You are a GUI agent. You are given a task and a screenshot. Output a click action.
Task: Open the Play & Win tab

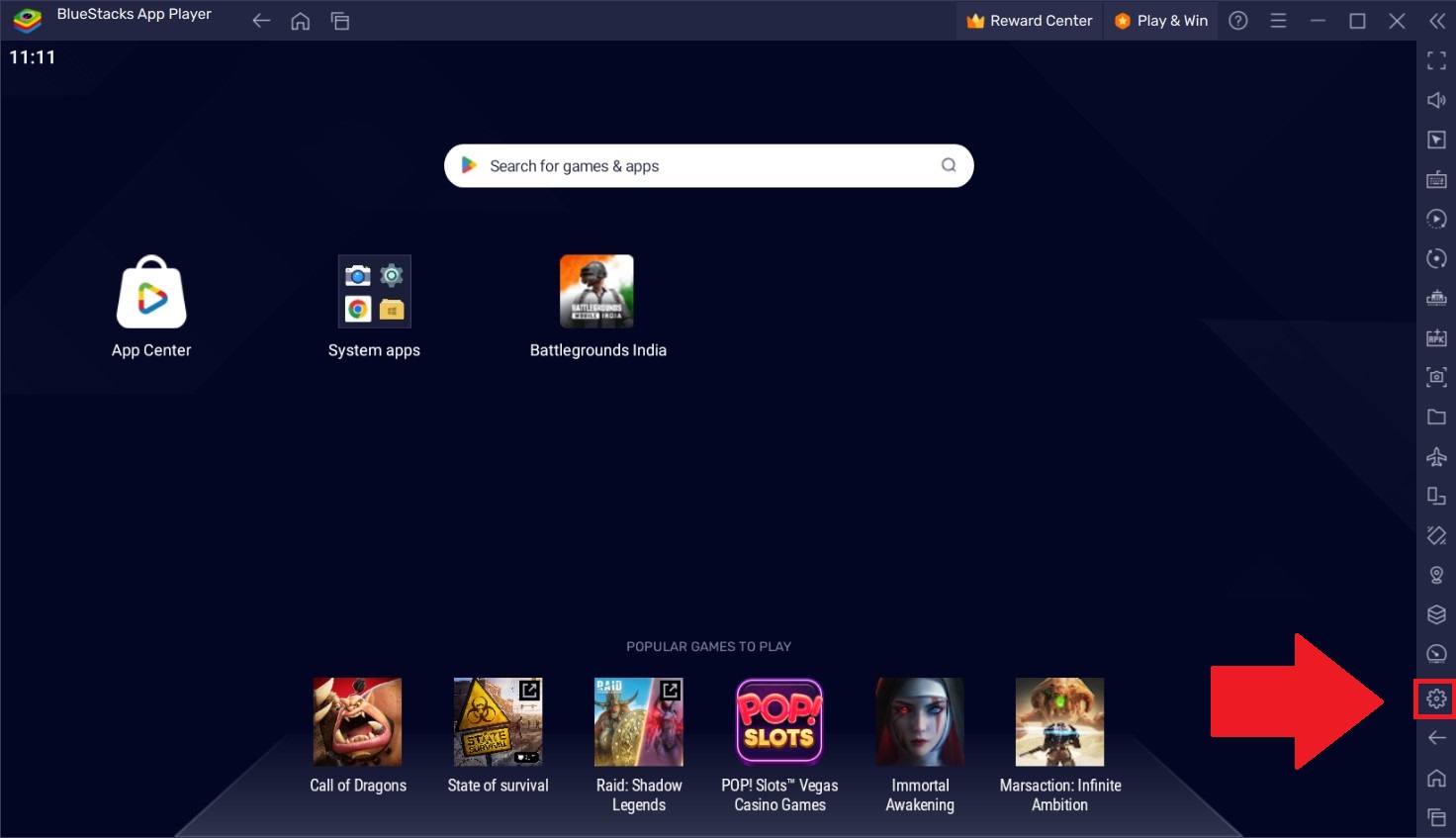click(1160, 20)
